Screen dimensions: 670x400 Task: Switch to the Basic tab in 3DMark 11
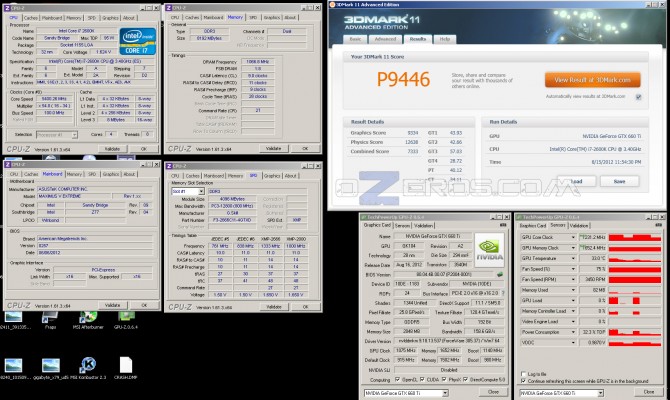355,39
